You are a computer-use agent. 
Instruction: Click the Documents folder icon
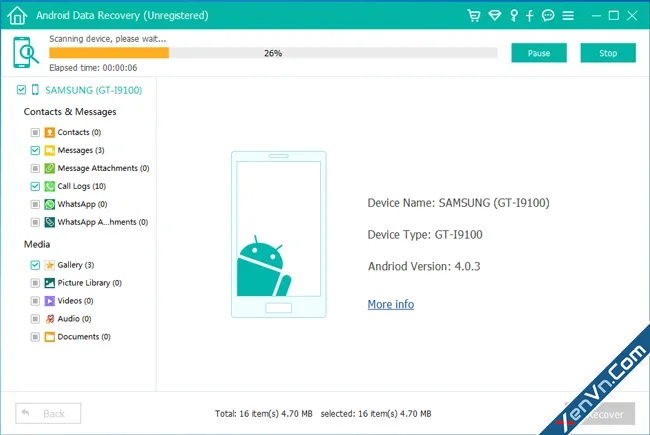(x=49, y=337)
